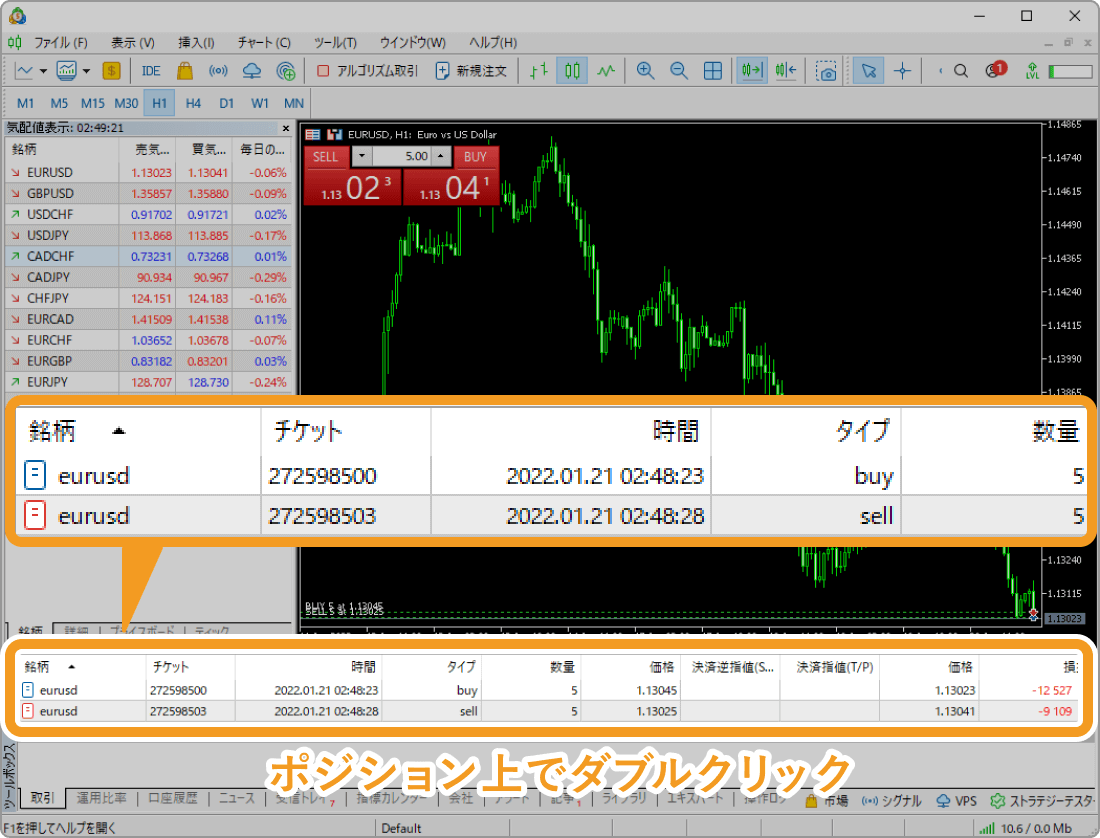Switch chart to candlestick display
Screen dimensions: 1100x838
pyautogui.click(x=570, y=71)
